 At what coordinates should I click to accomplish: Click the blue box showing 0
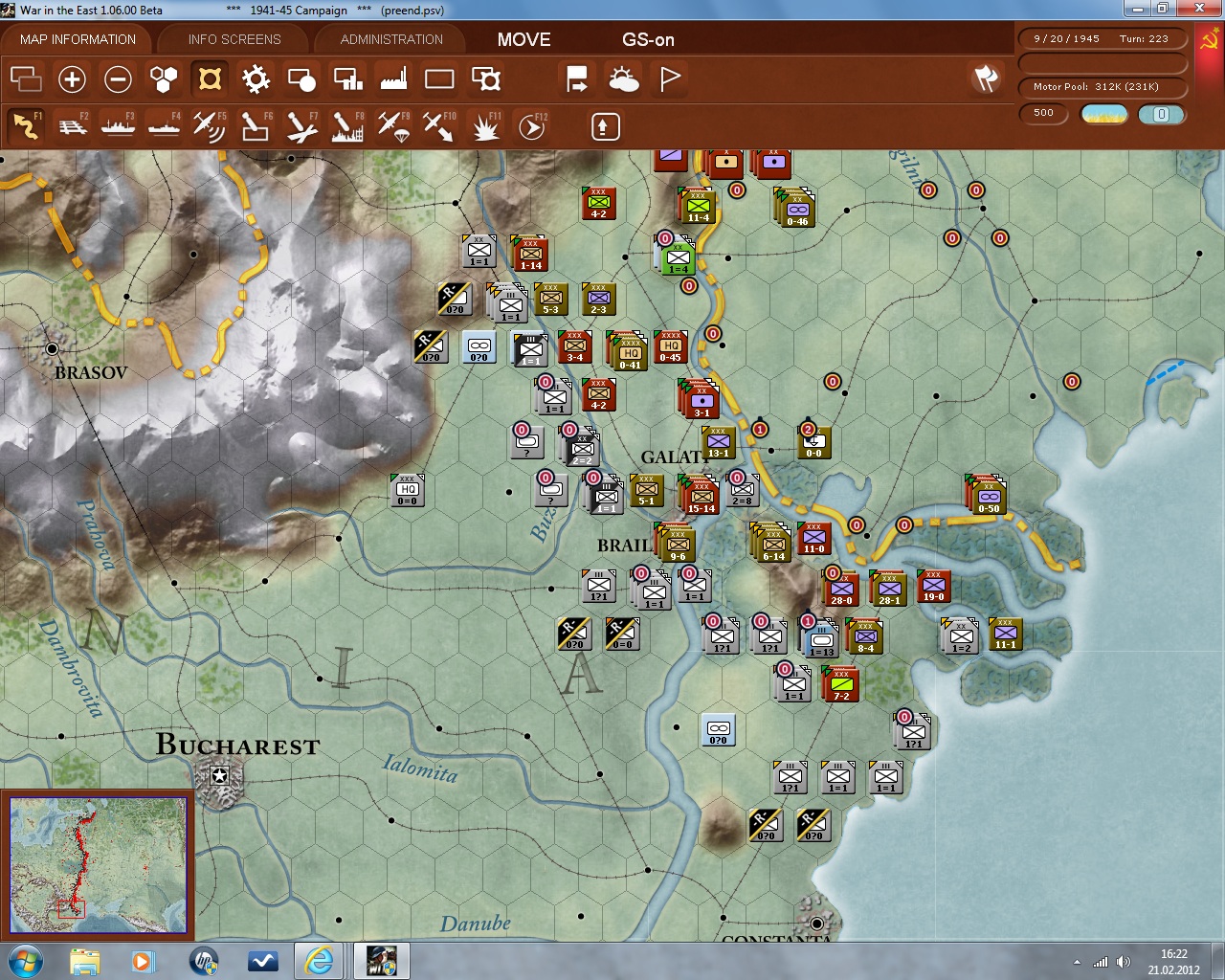click(x=1161, y=114)
